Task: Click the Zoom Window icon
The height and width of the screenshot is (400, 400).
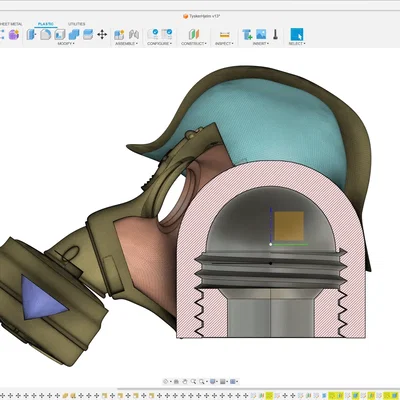Action: 201,382
